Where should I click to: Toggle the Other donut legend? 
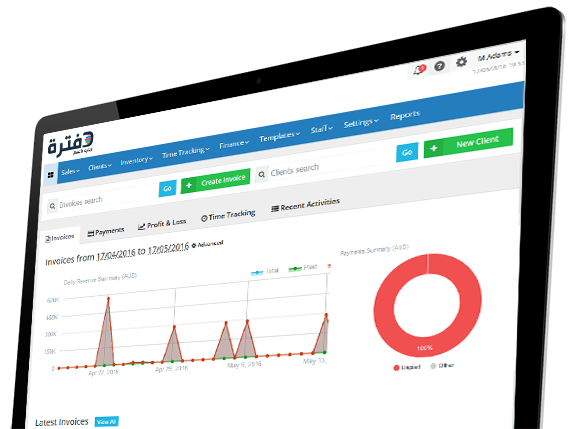[442, 366]
